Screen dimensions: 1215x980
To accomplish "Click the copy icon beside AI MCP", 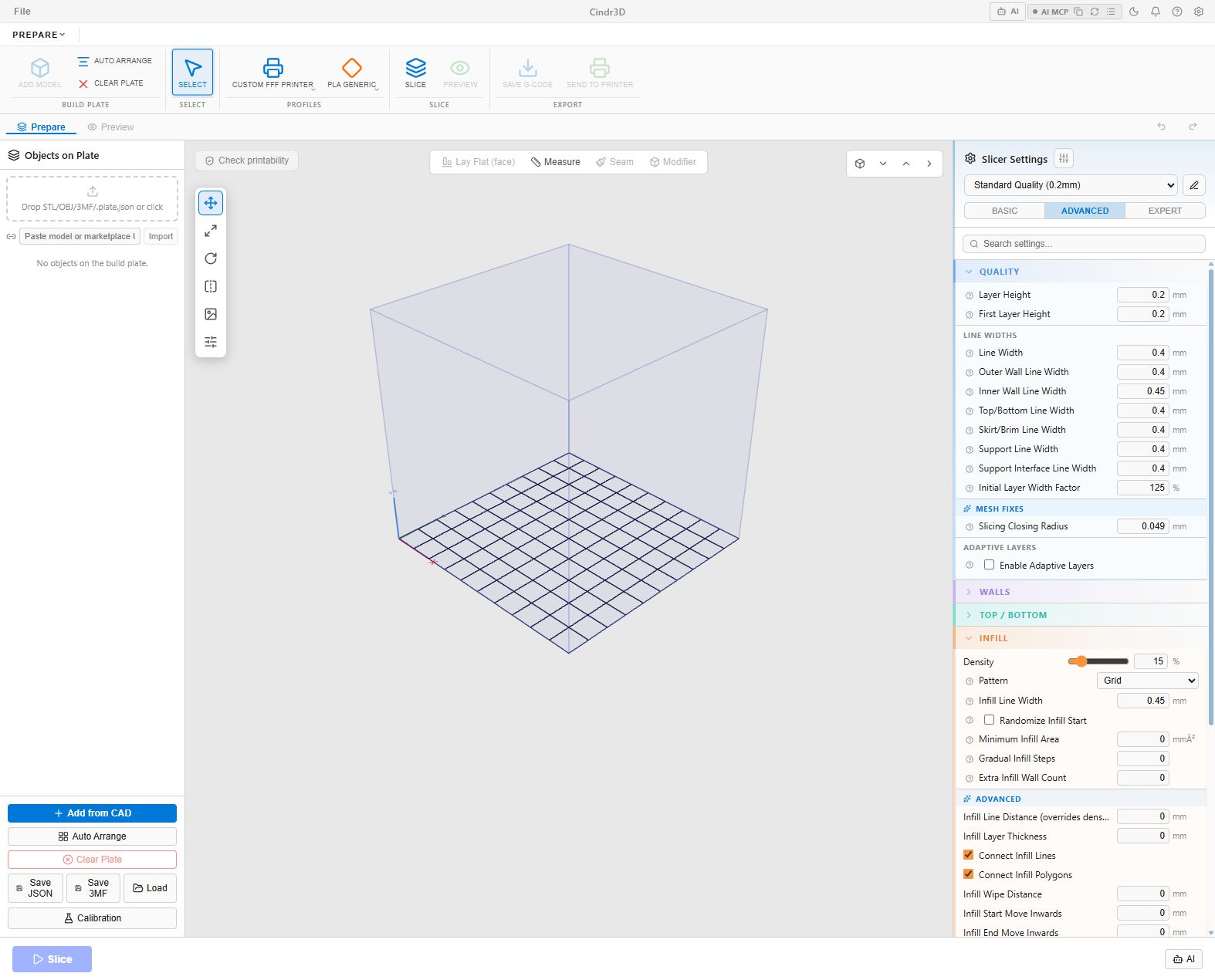I will click(1078, 12).
